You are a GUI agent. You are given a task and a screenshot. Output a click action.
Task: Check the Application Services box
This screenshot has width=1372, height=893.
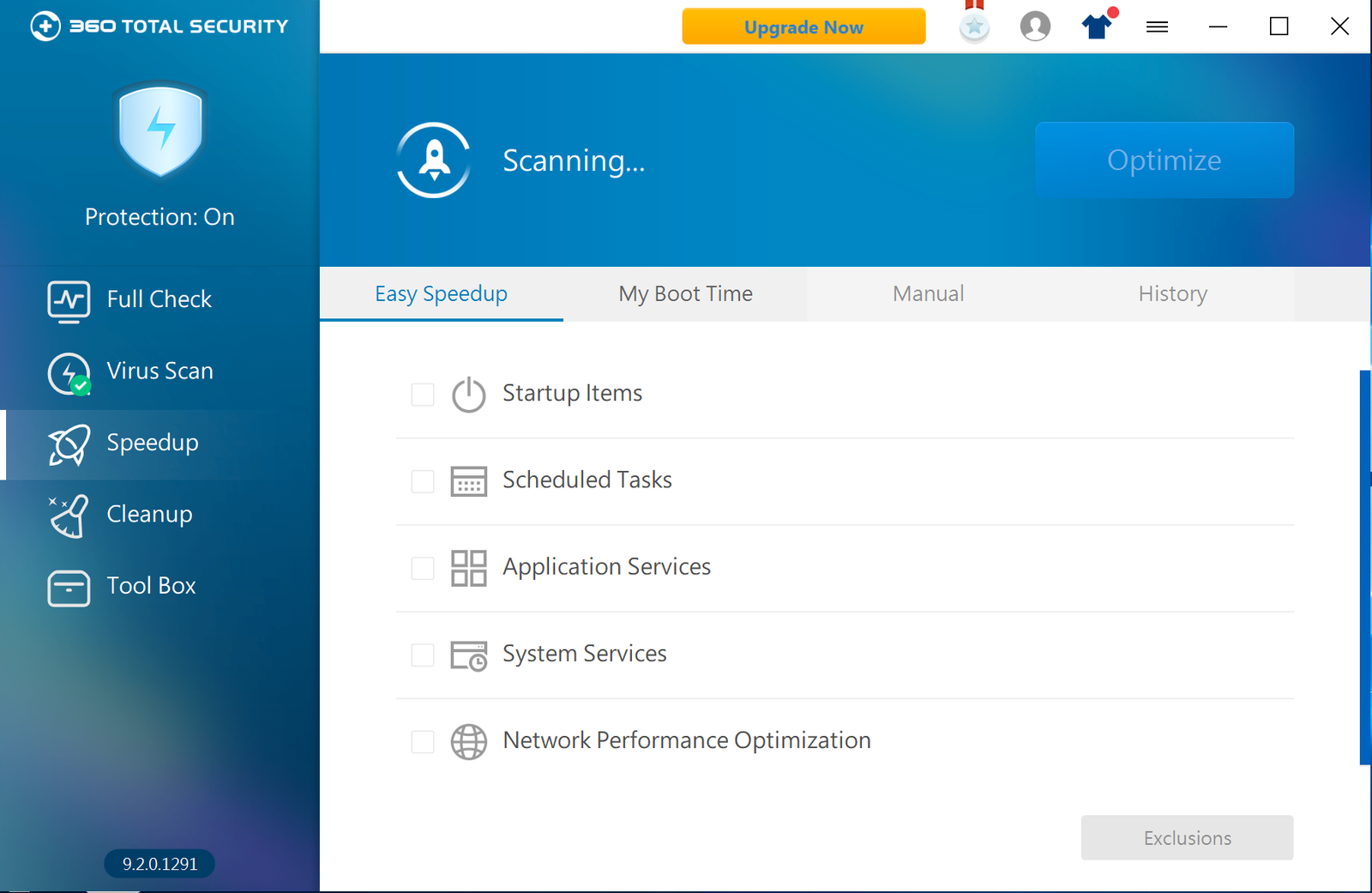coord(422,568)
